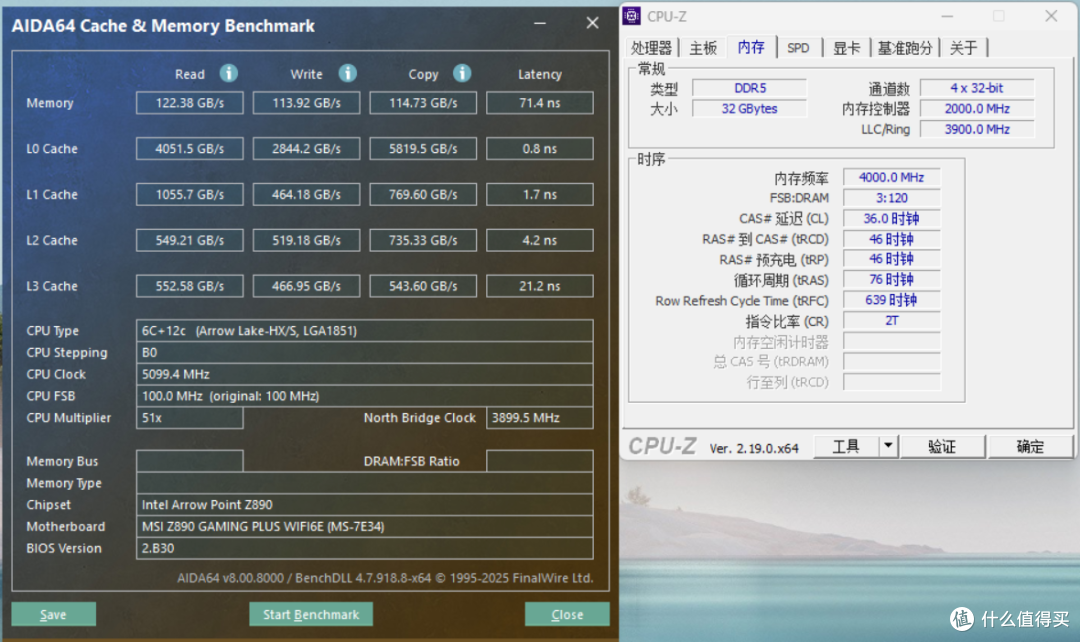Click the Motherboard field MSI Z890 GAMING PLUS
The width and height of the screenshot is (1080, 642).
(364, 526)
